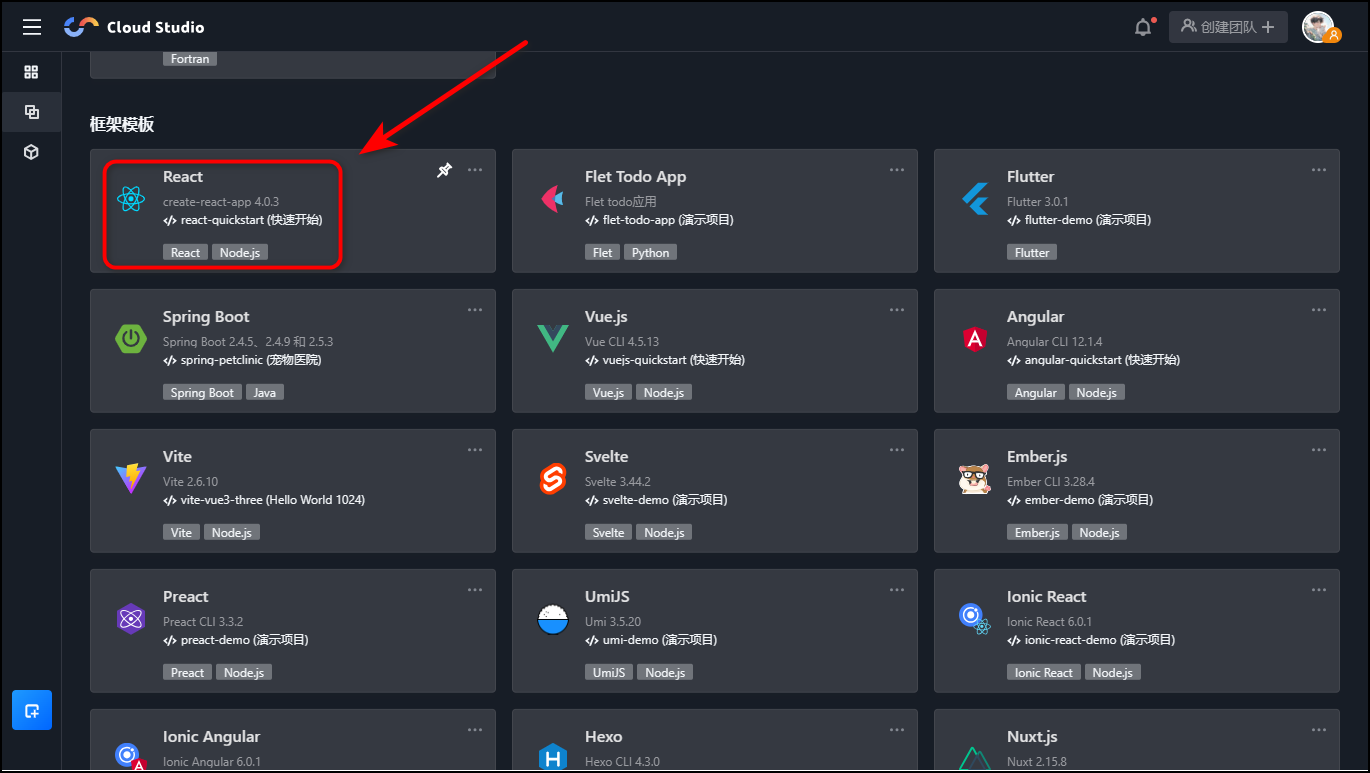The width and height of the screenshot is (1370, 773).
Task: Click the Ionic Angular logo icon
Action: point(131,756)
